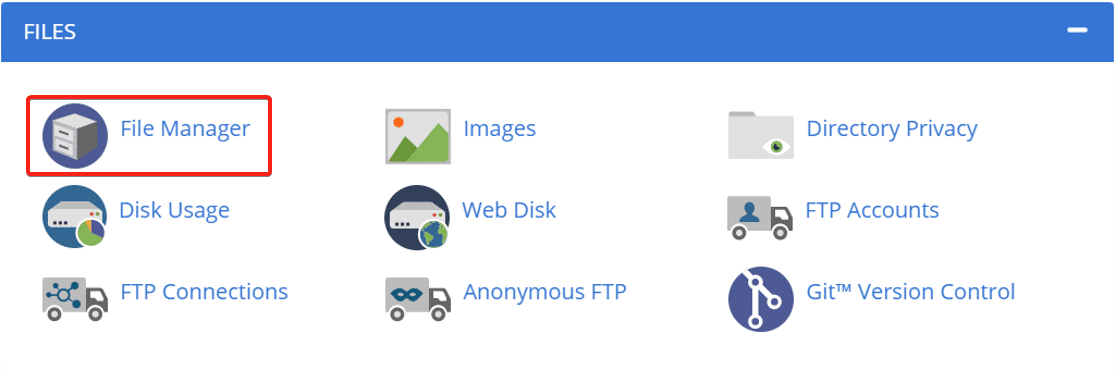Select the FTP Connections truck icon
This screenshot has width=1116, height=370.
point(75,298)
